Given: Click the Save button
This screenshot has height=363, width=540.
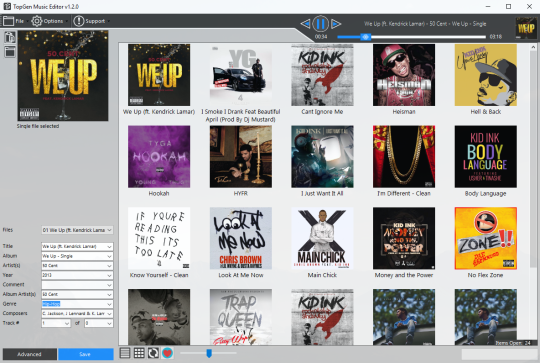Looking at the screenshot, I should [85, 354].
